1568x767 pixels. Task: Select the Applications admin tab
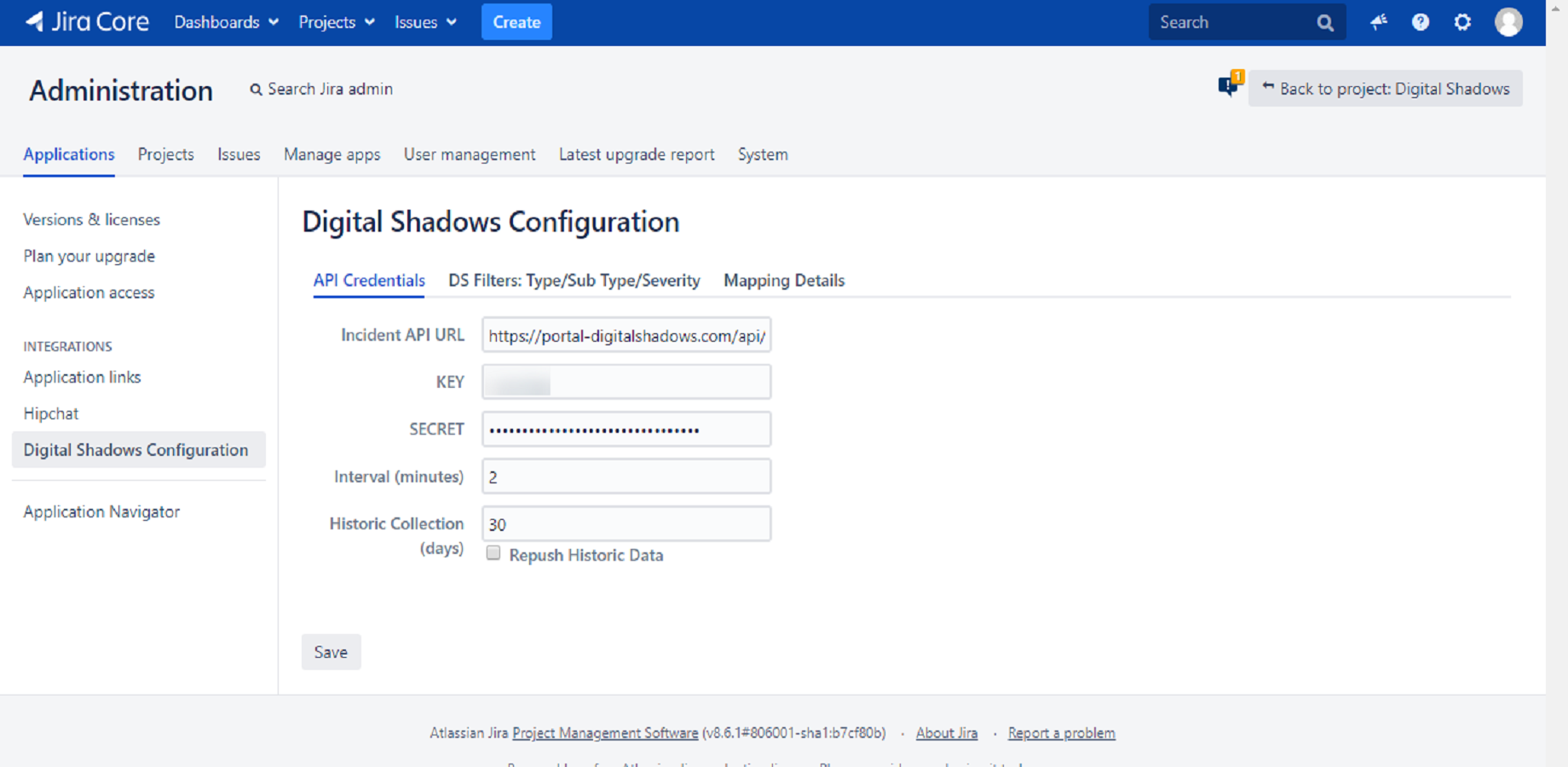(69, 154)
